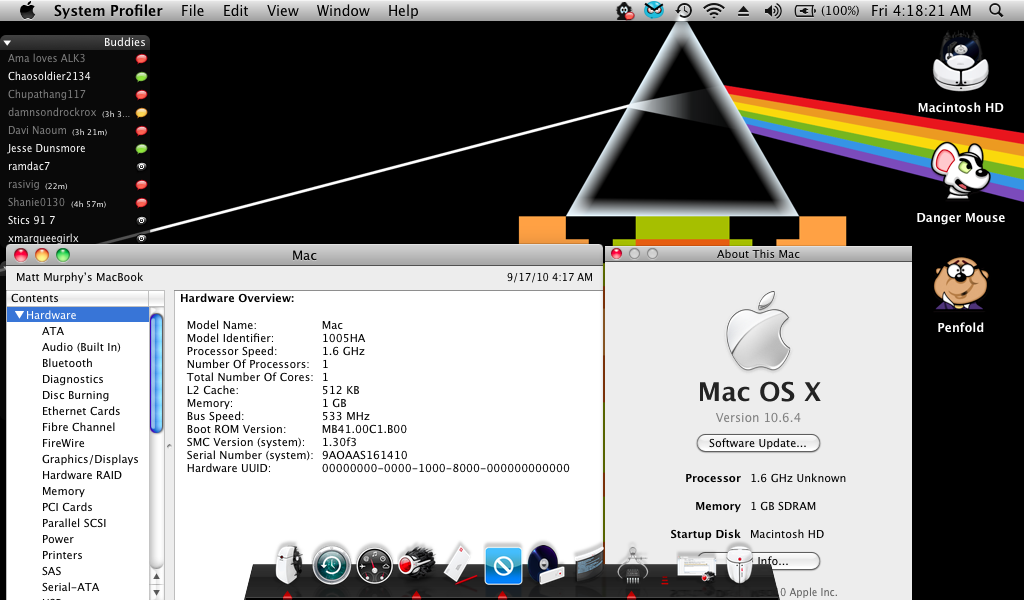Click the Contents list scroll up arrow

point(156,576)
